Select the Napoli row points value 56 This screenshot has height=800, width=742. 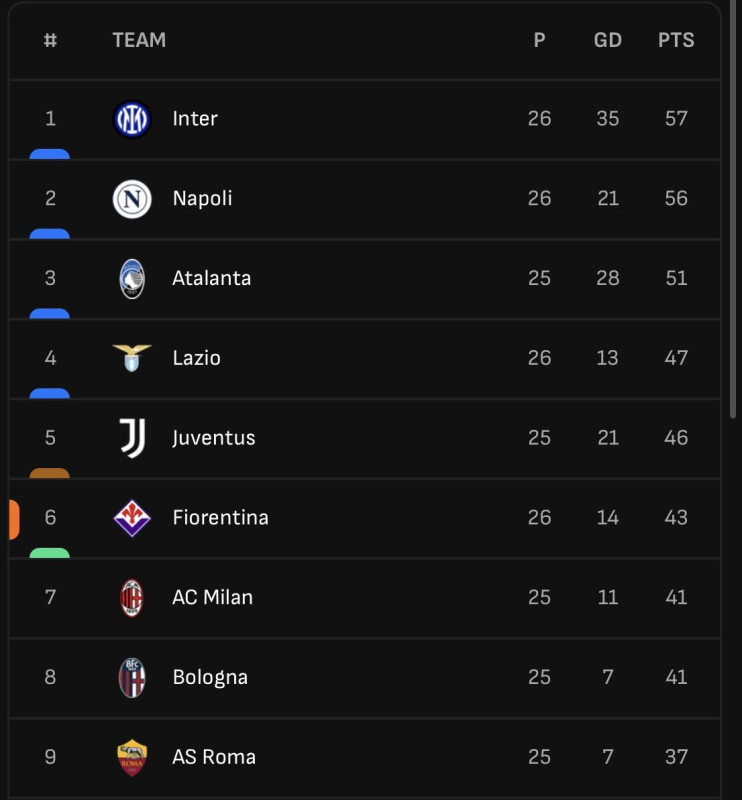click(x=676, y=198)
